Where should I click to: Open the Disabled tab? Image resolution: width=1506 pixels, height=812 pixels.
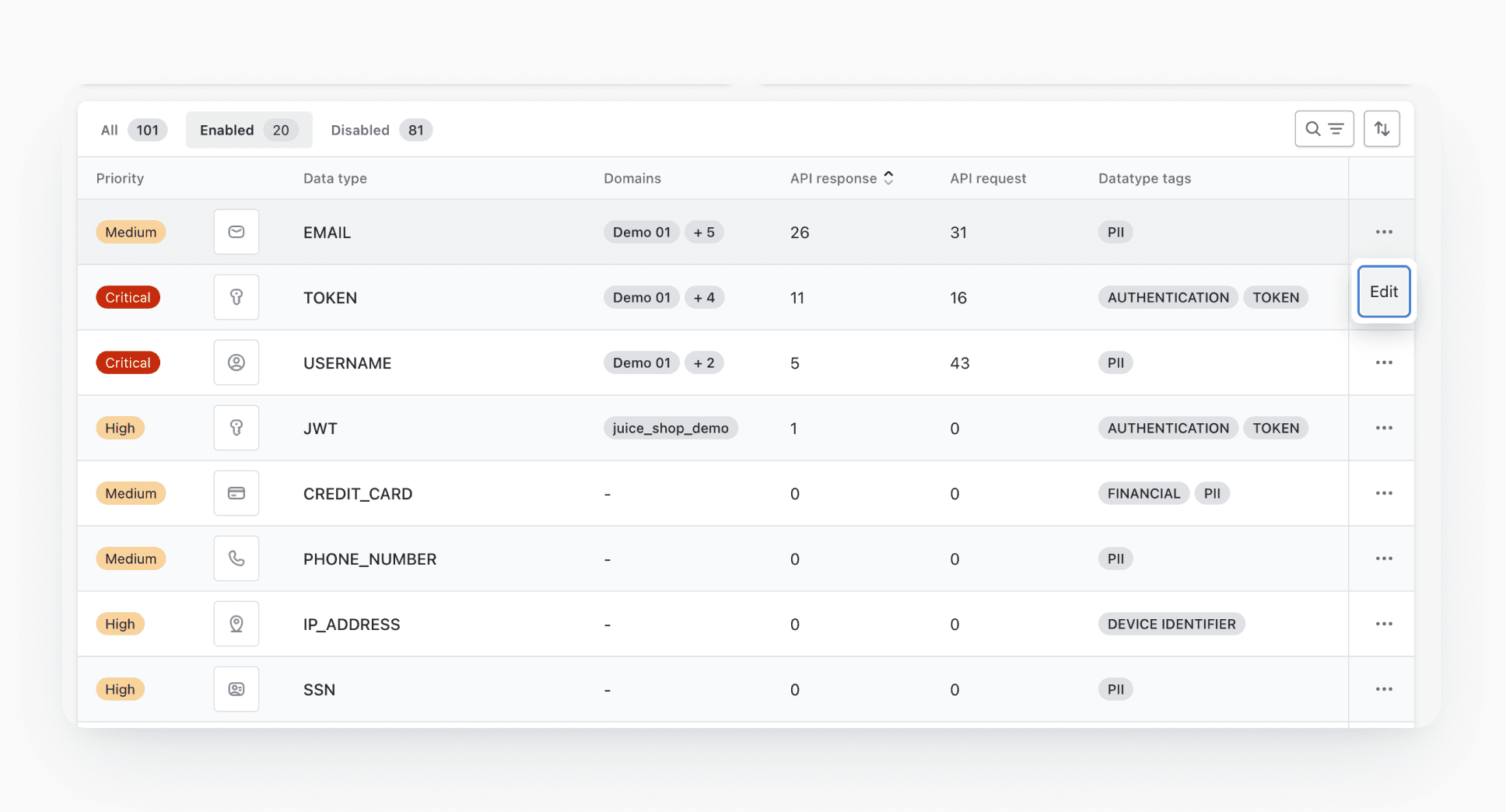379,130
